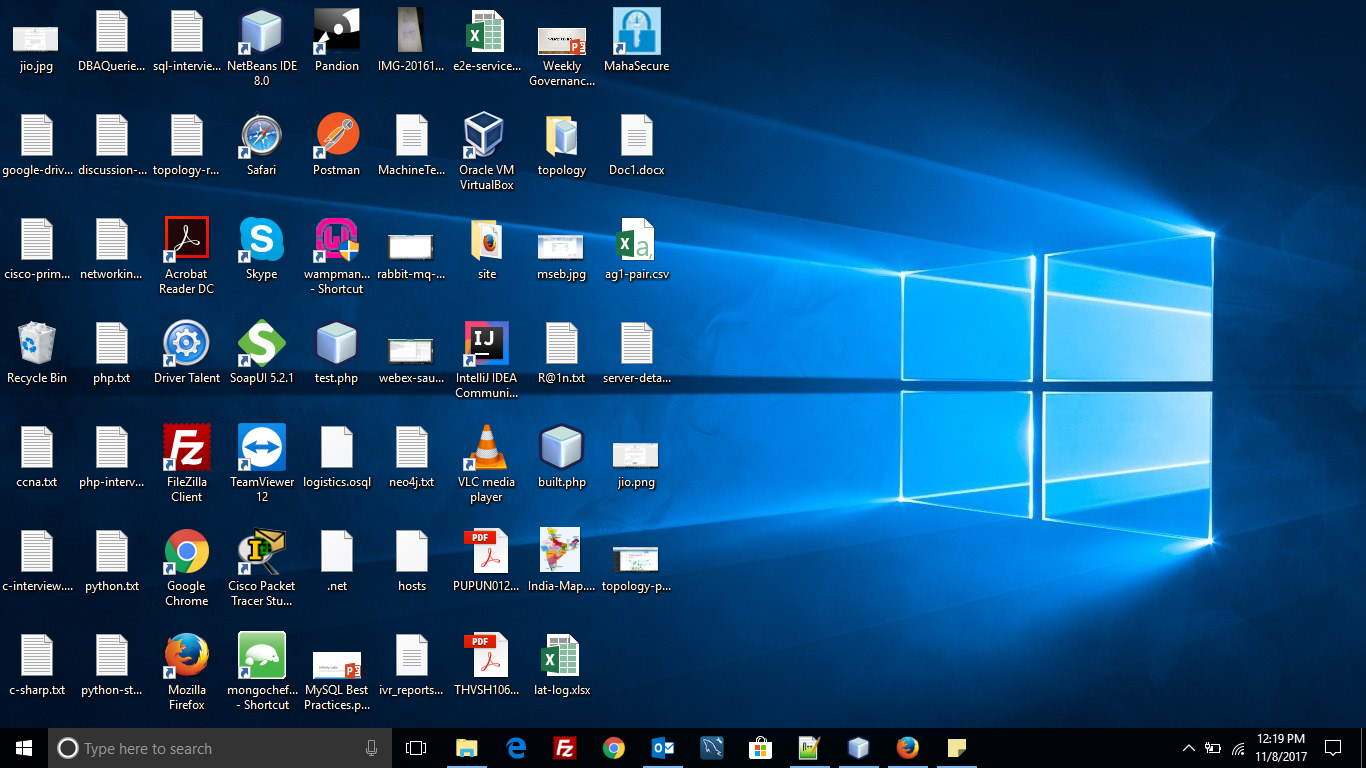Open Outlook from the taskbar

coord(663,748)
